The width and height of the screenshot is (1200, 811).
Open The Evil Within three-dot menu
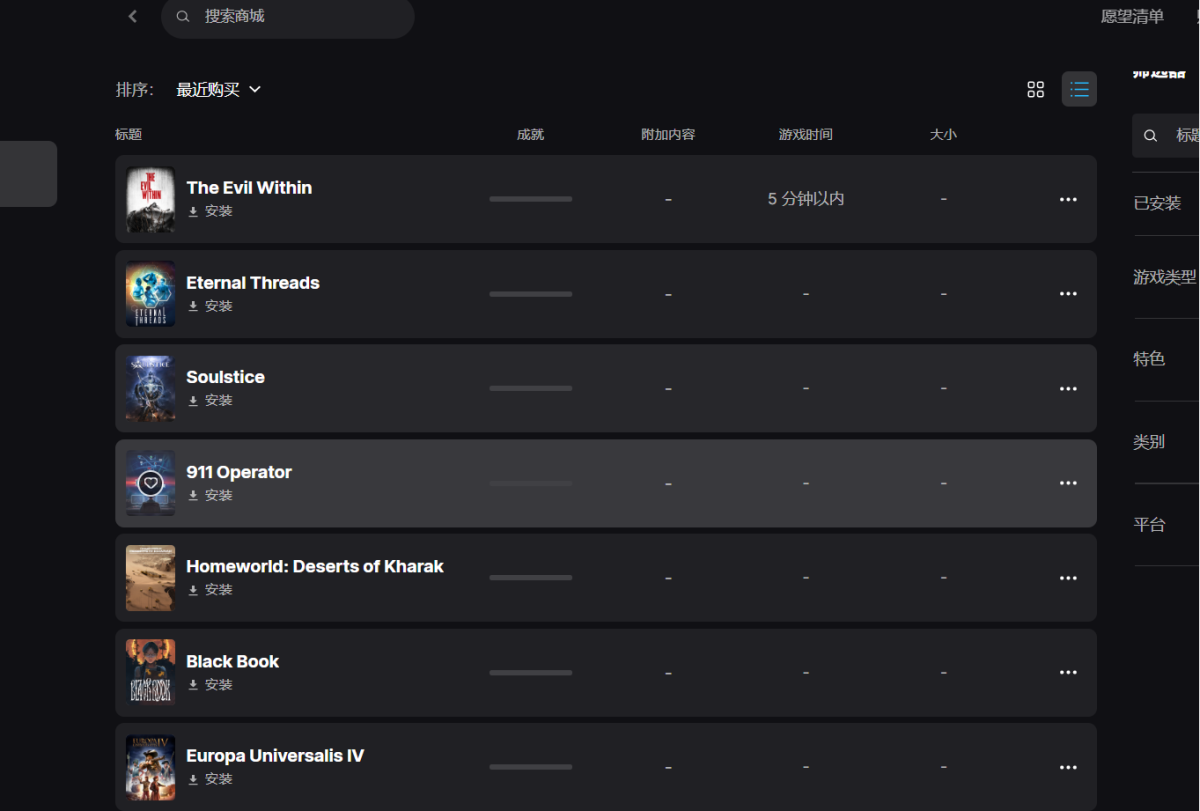pos(1068,199)
